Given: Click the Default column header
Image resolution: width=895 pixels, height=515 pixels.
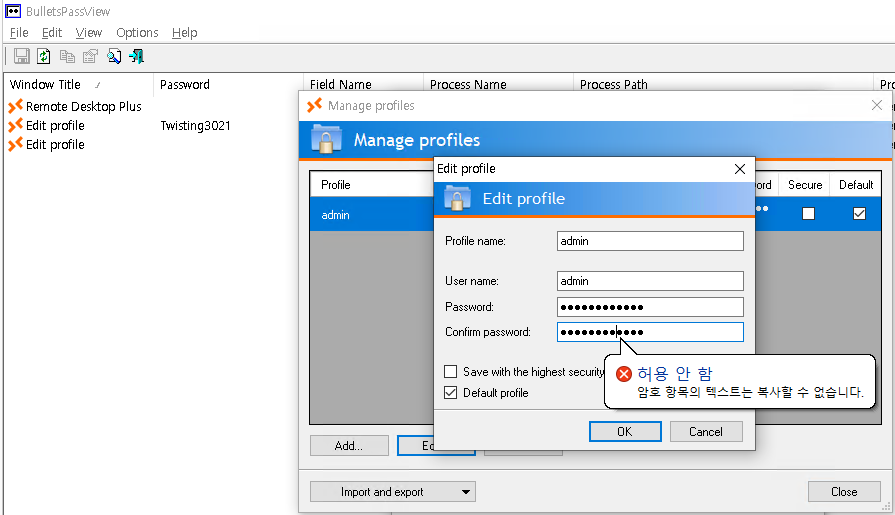Looking at the screenshot, I should point(856,184).
